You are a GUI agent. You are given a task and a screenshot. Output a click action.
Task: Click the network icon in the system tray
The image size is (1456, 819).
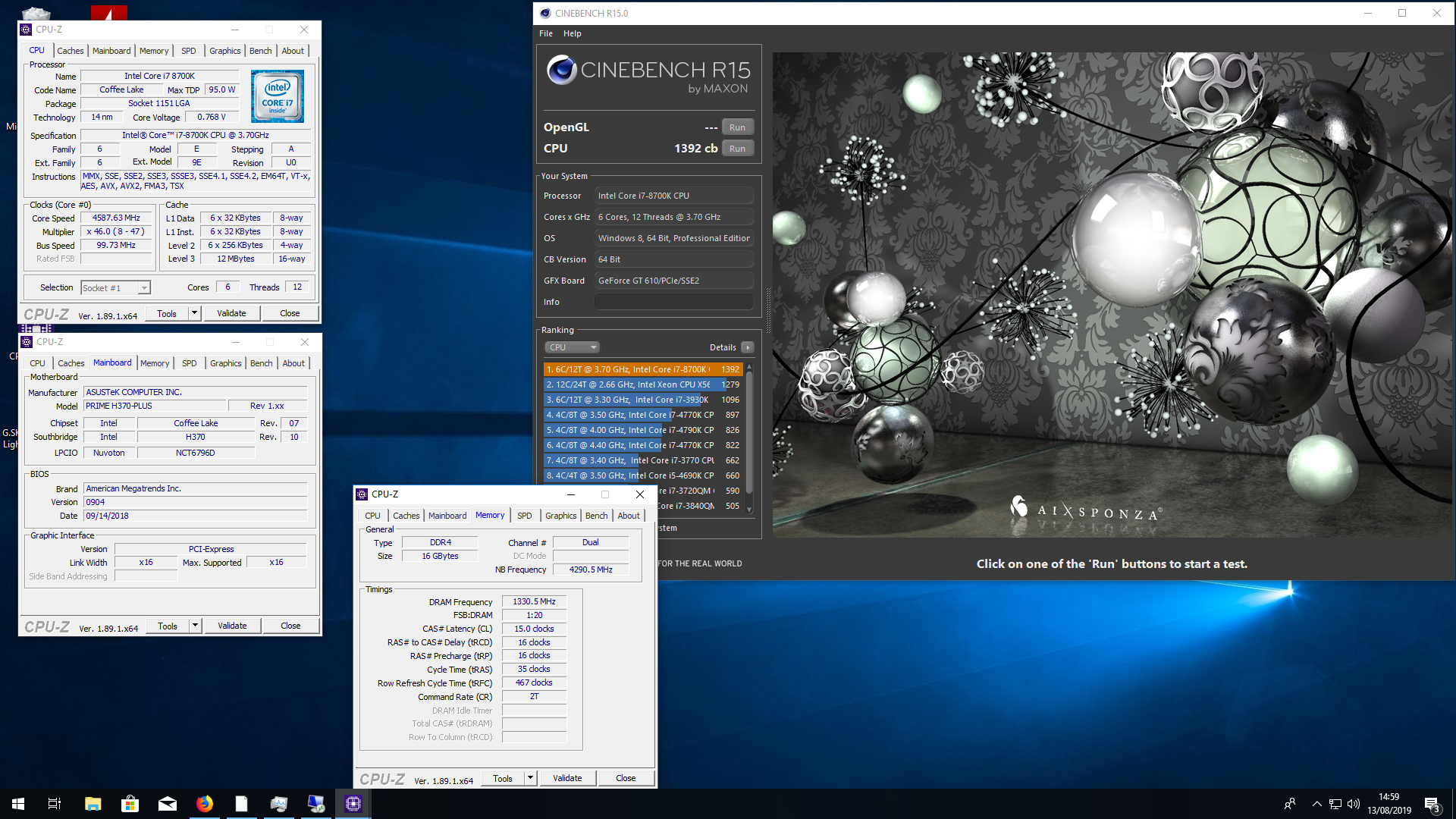1335,804
